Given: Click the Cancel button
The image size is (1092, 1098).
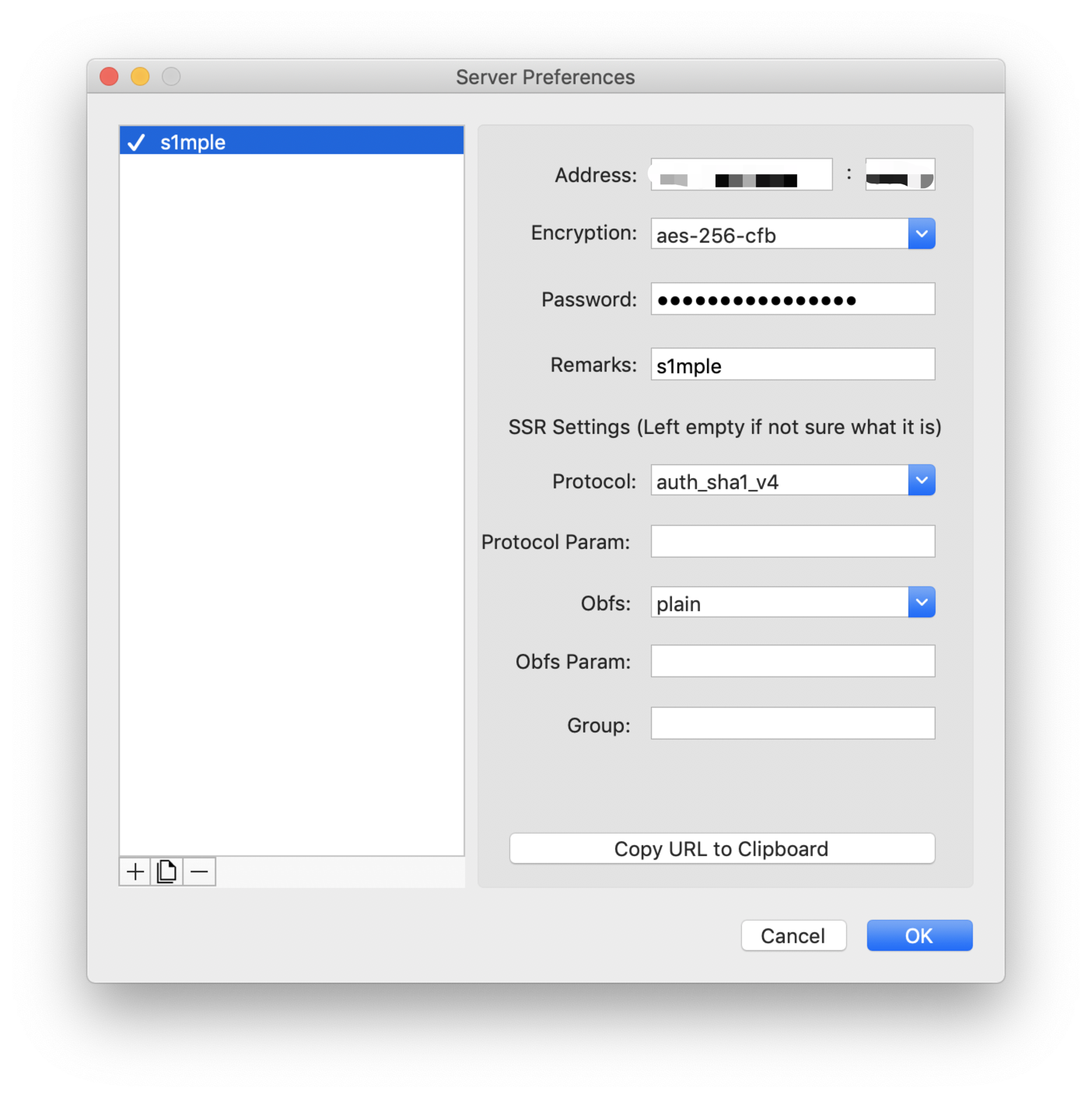Looking at the screenshot, I should pos(793,935).
